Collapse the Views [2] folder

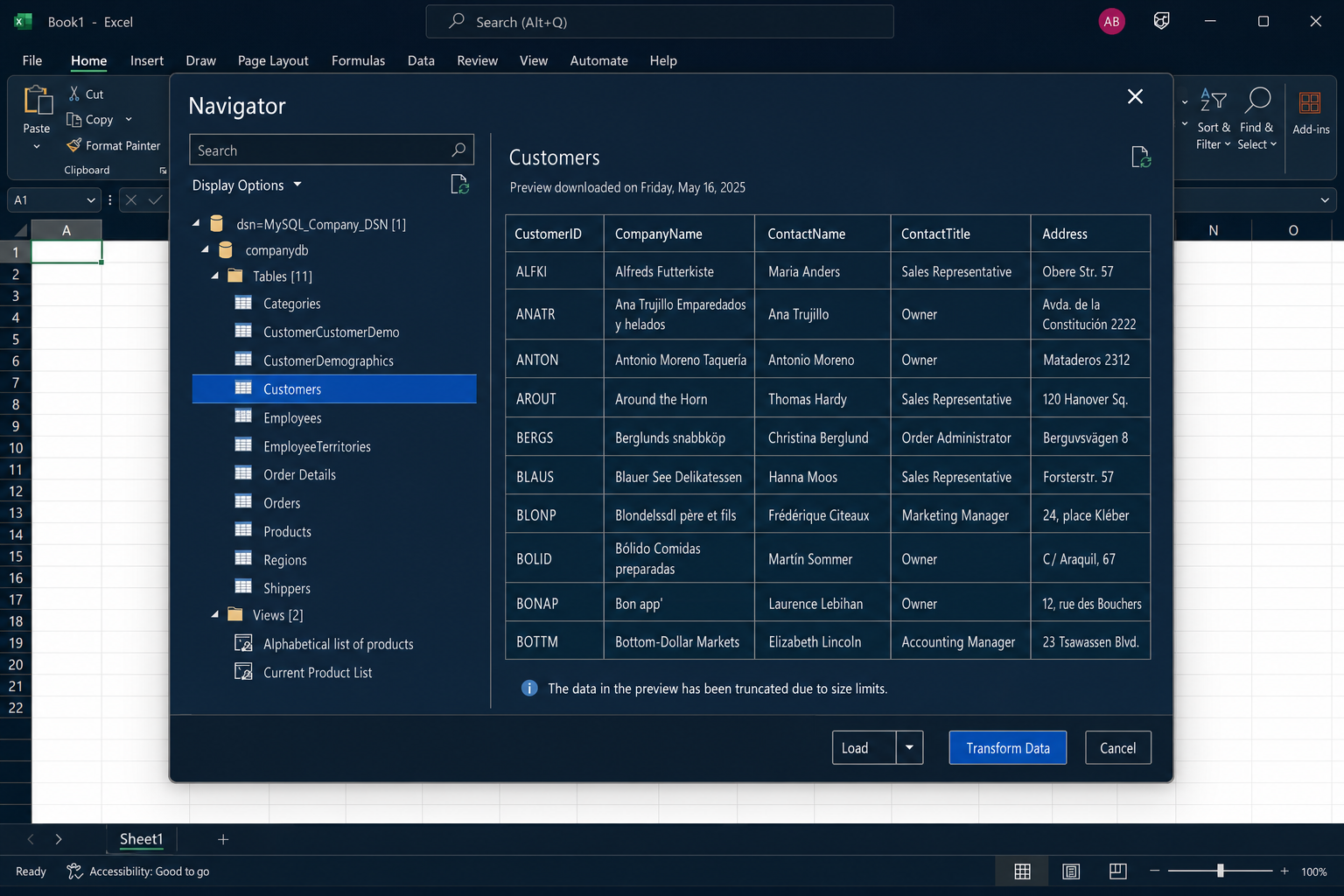(215, 614)
